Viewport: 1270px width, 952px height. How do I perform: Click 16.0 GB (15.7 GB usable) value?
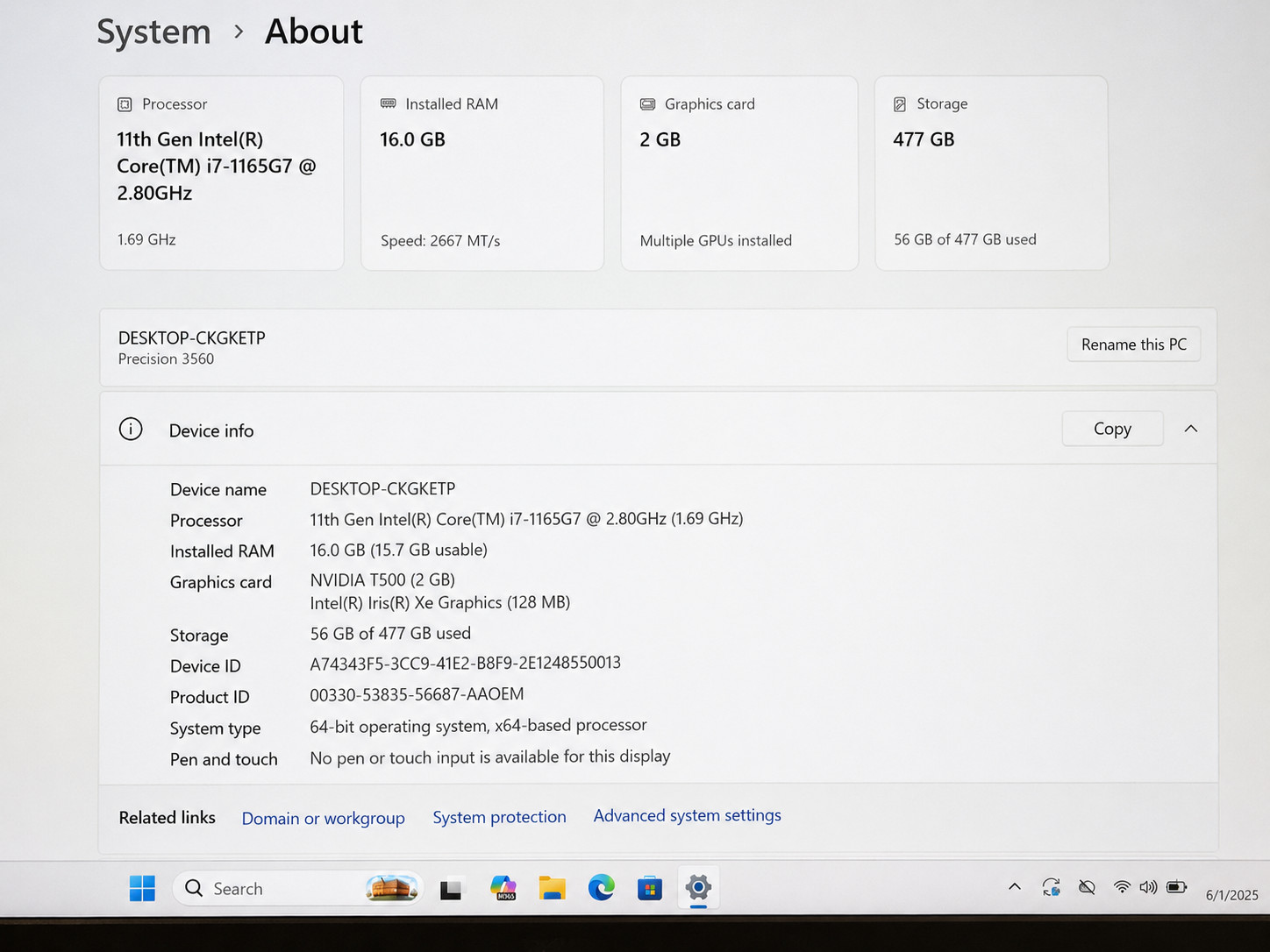398,550
